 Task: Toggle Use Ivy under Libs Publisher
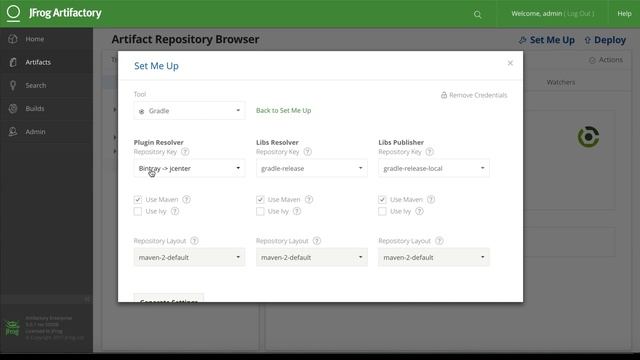382,211
